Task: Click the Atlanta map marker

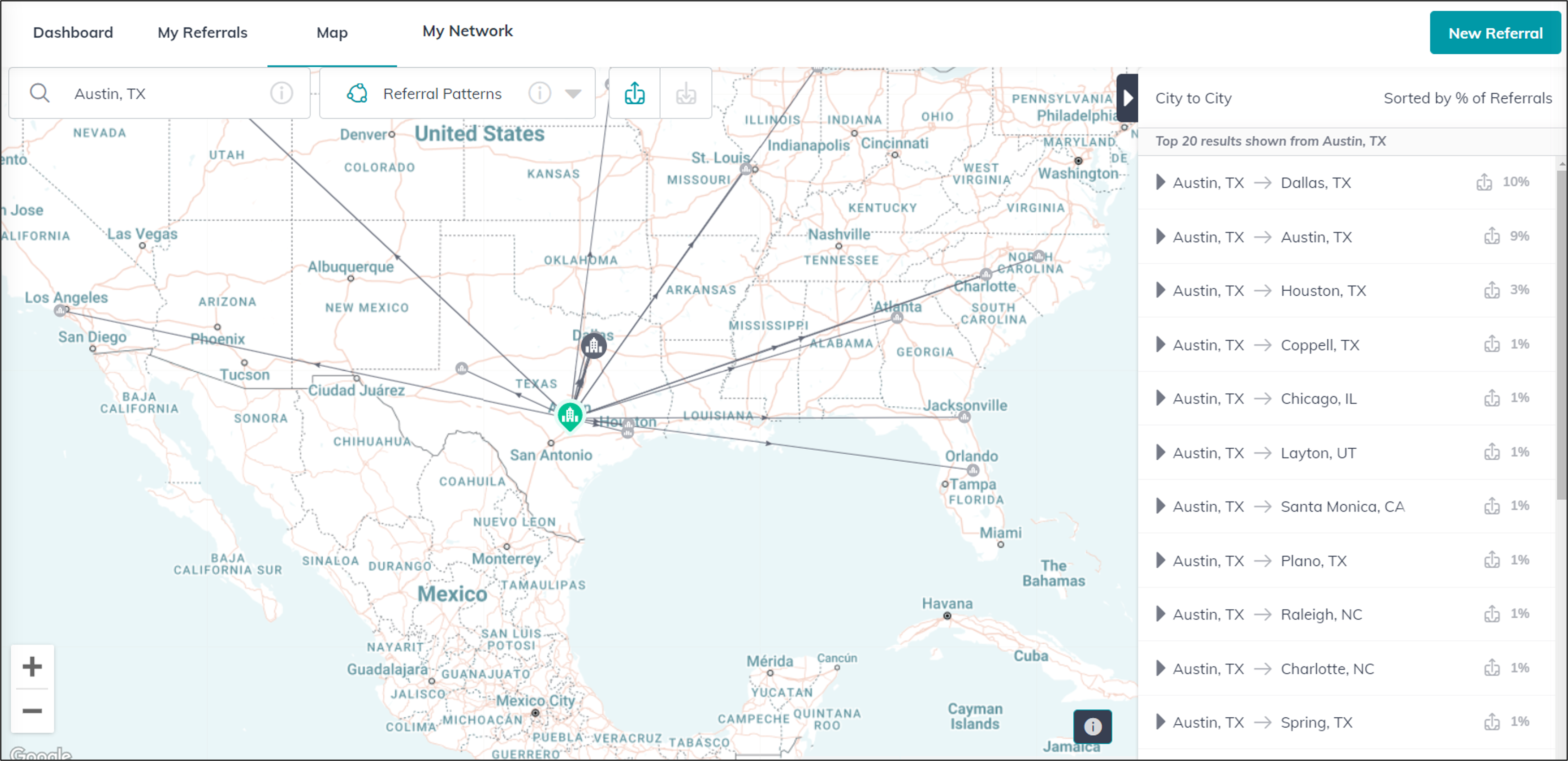Action: (x=897, y=318)
